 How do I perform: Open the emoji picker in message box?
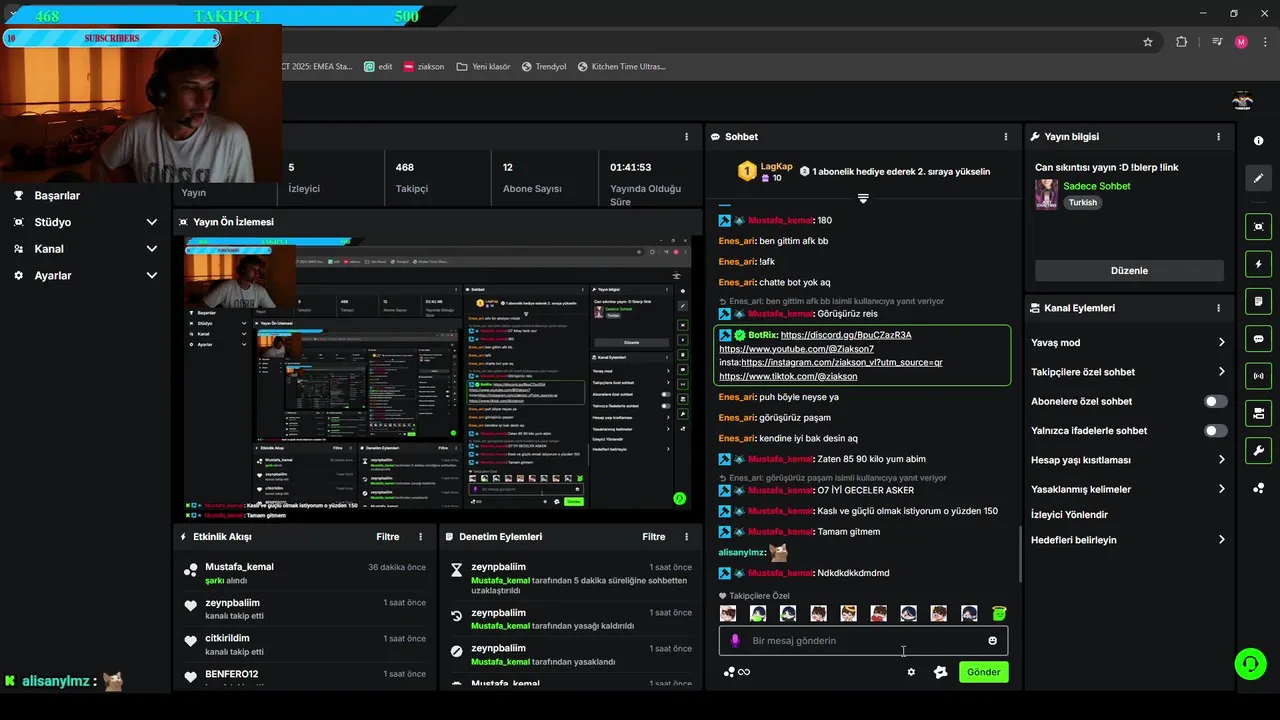click(993, 641)
